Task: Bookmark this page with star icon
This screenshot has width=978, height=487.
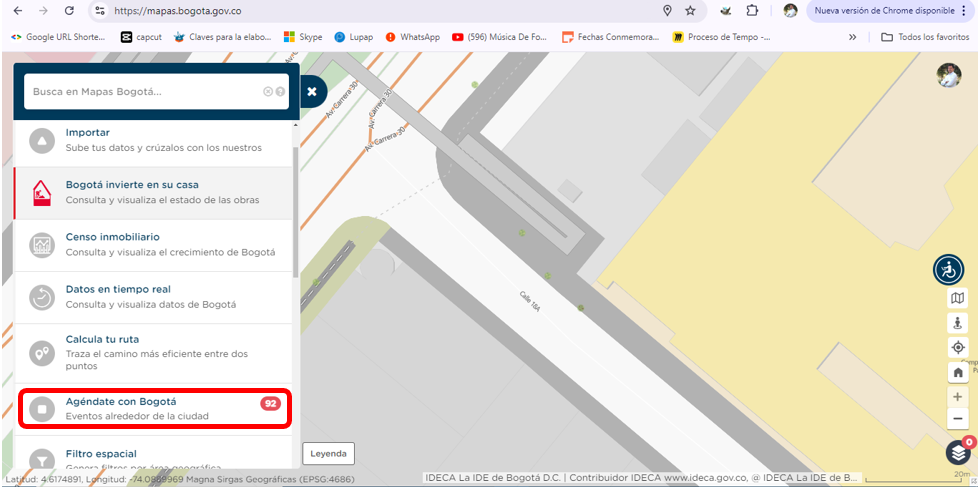Action: (x=690, y=11)
